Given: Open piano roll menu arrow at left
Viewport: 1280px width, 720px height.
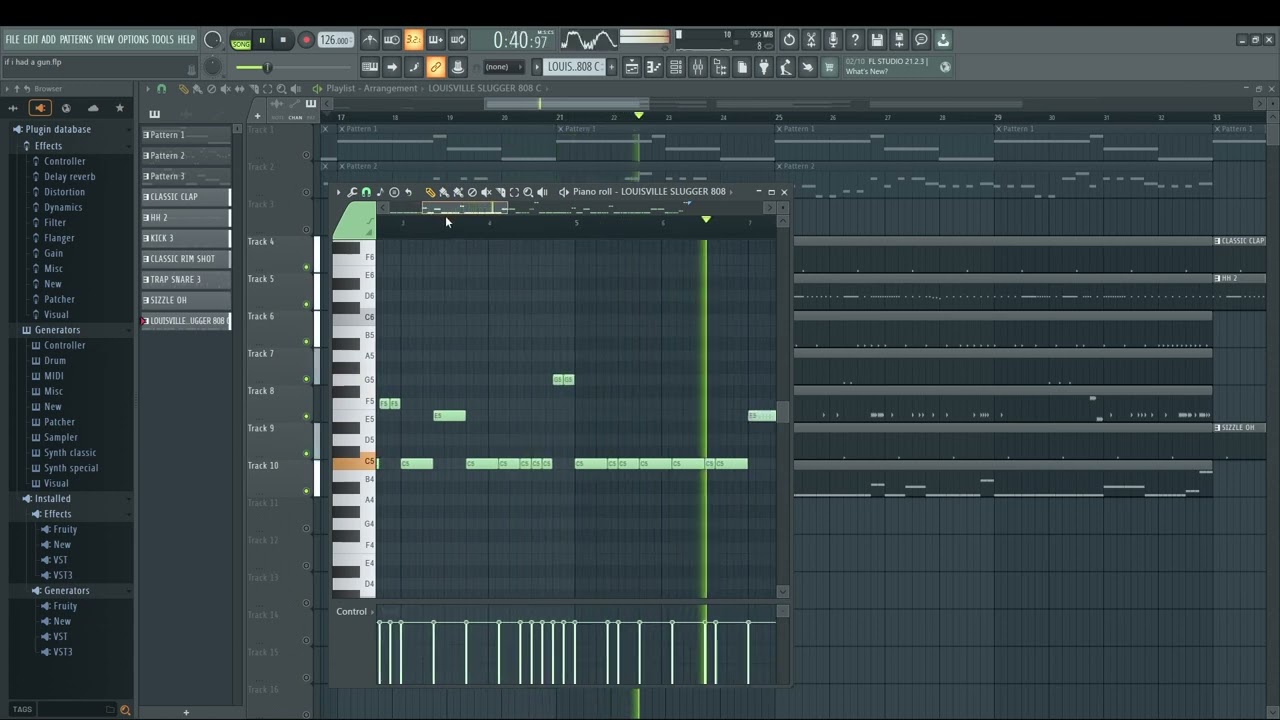Looking at the screenshot, I should [339, 192].
